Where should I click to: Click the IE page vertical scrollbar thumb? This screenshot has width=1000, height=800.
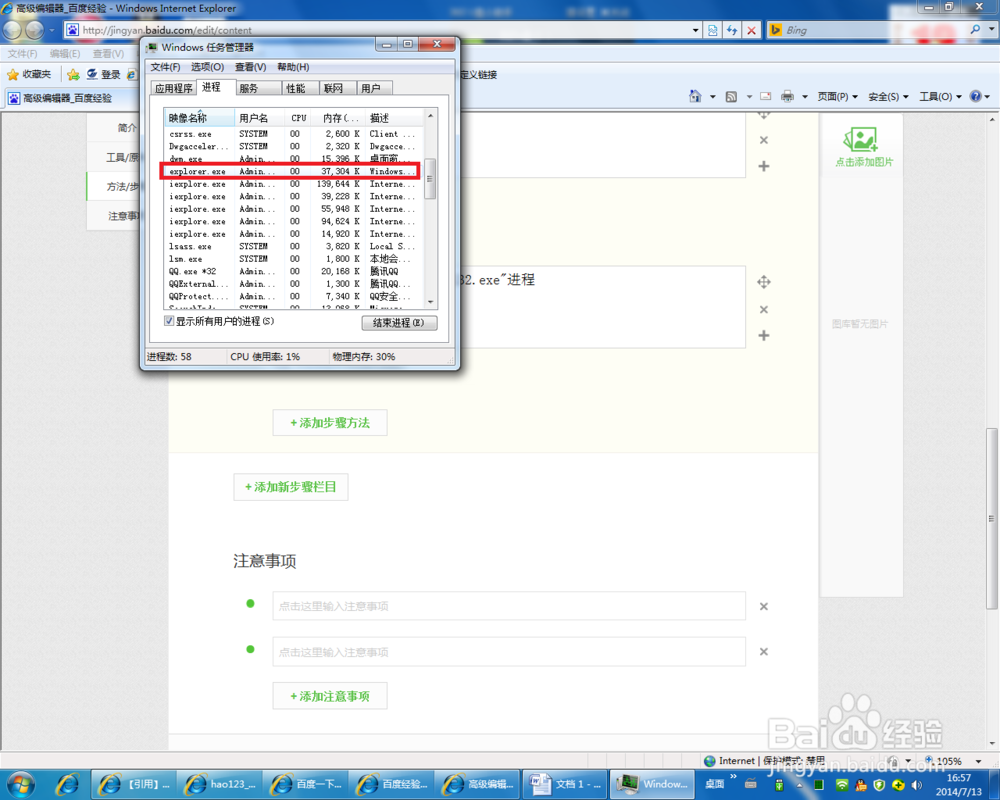992,518
